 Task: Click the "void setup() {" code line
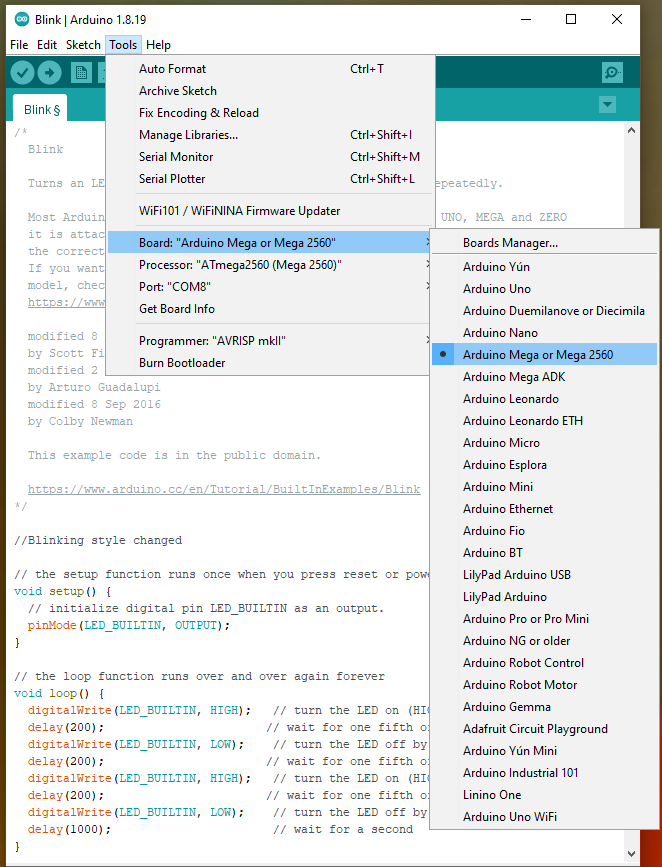click(x=62, y=591)
